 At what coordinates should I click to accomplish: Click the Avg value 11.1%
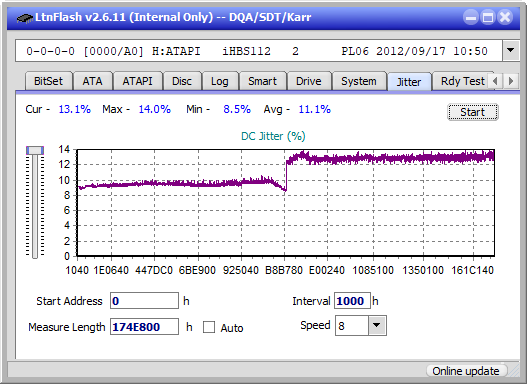pyautogui.click(x=315, y=109)
